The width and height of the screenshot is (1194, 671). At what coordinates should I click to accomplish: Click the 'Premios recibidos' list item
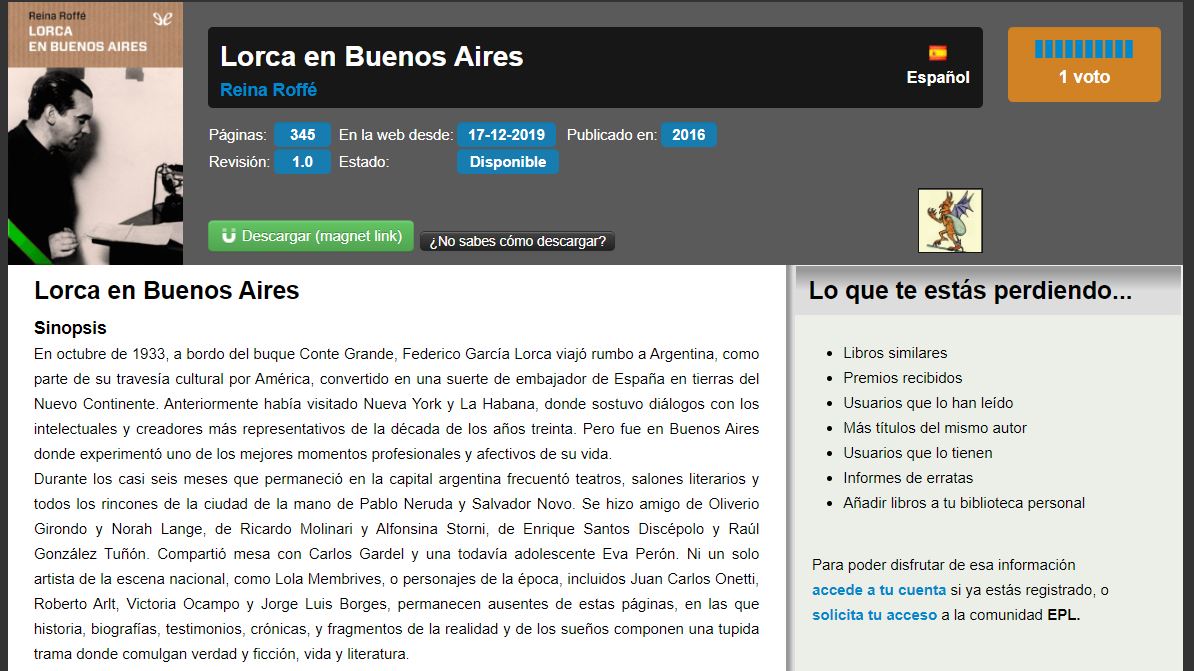pos(902,378)
